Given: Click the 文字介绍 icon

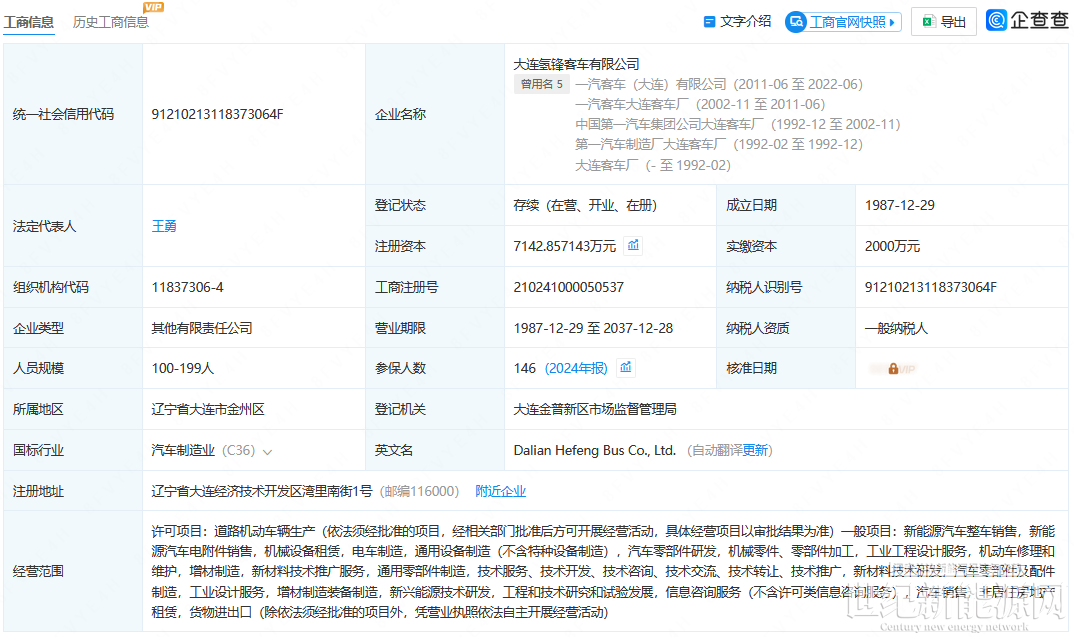Looking at the screenshot, I should [710, 21].
